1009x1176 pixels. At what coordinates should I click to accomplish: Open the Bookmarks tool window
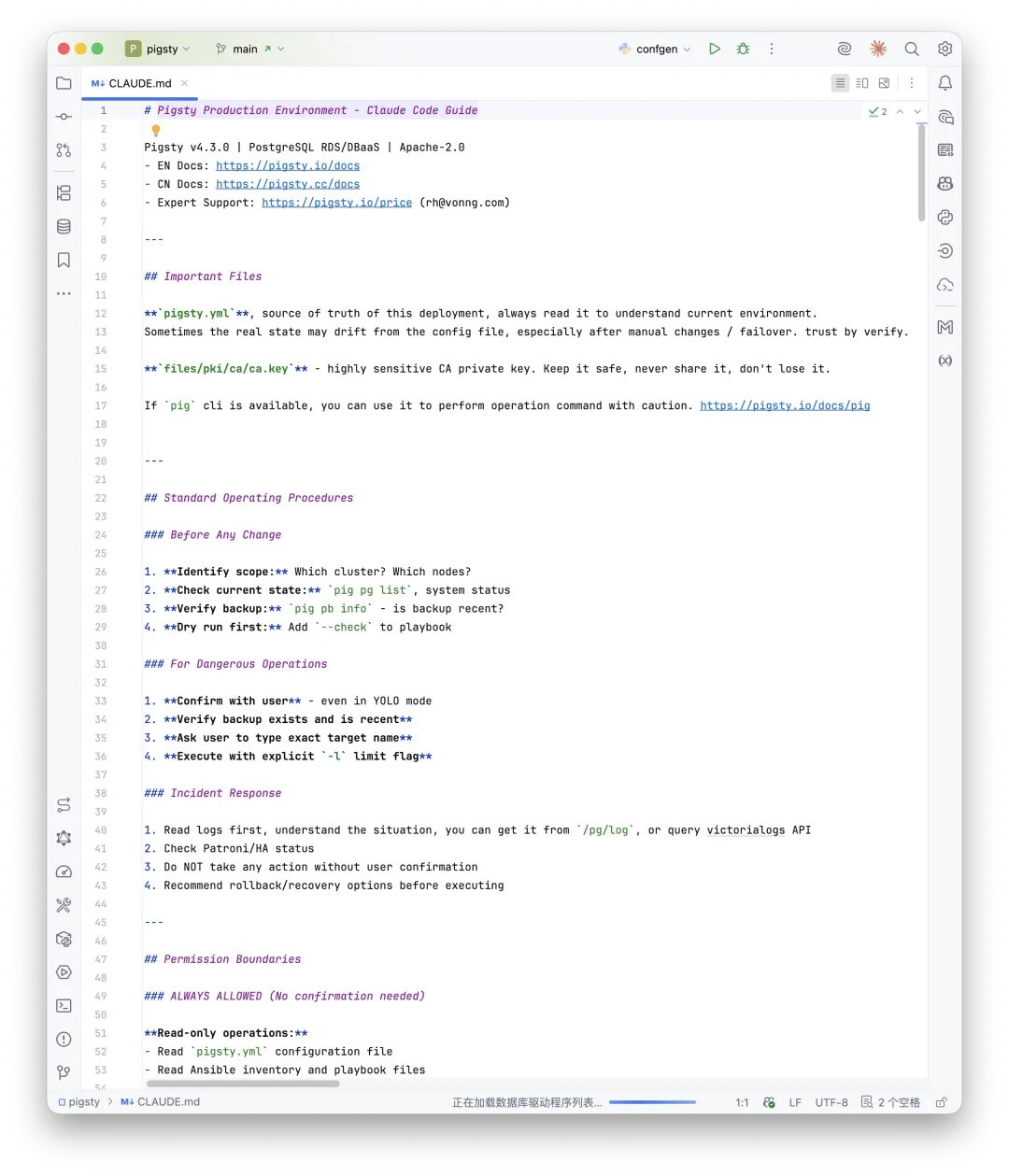coord(64,260)
